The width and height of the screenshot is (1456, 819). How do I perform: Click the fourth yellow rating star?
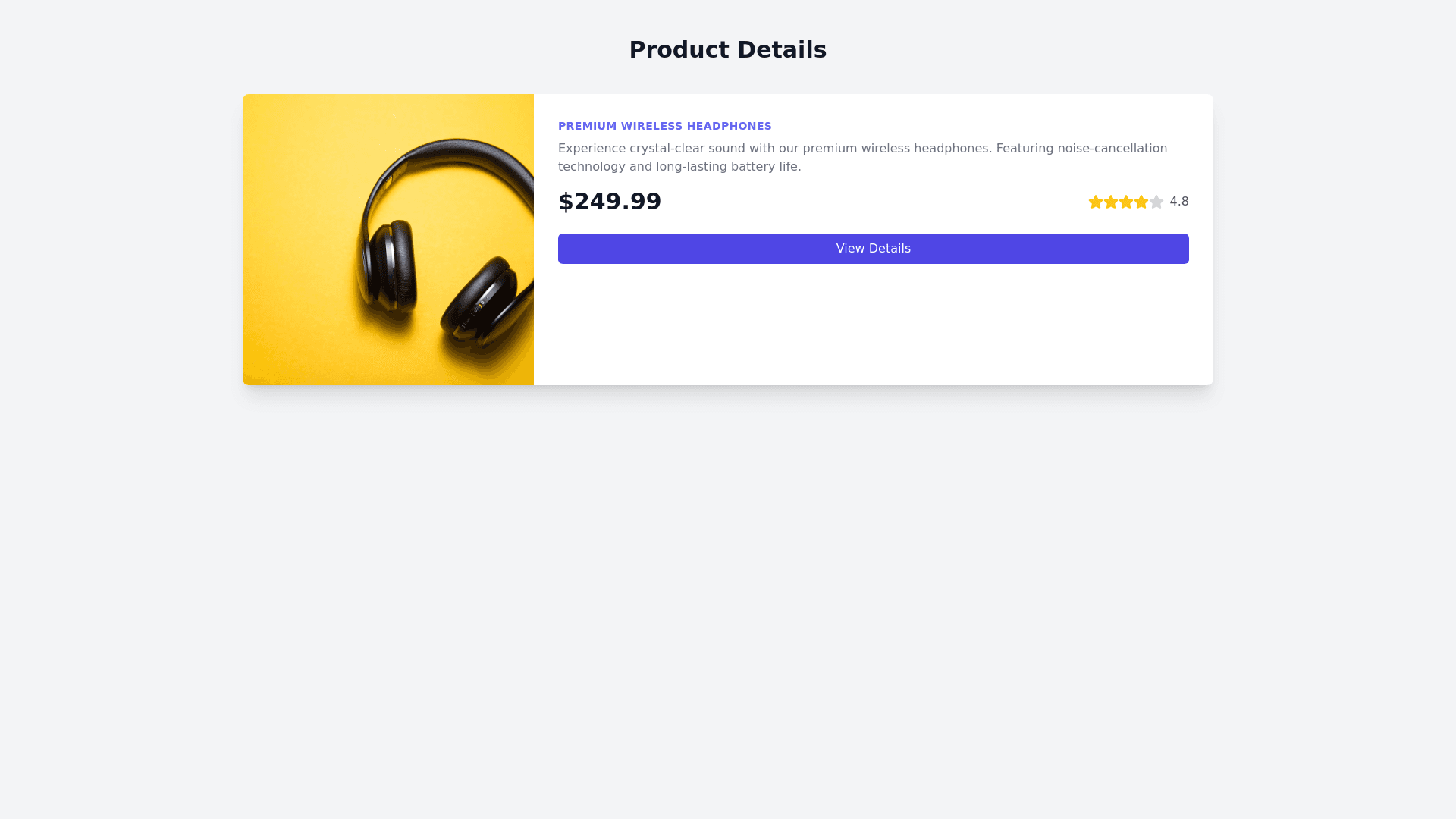pos(1141,202)
